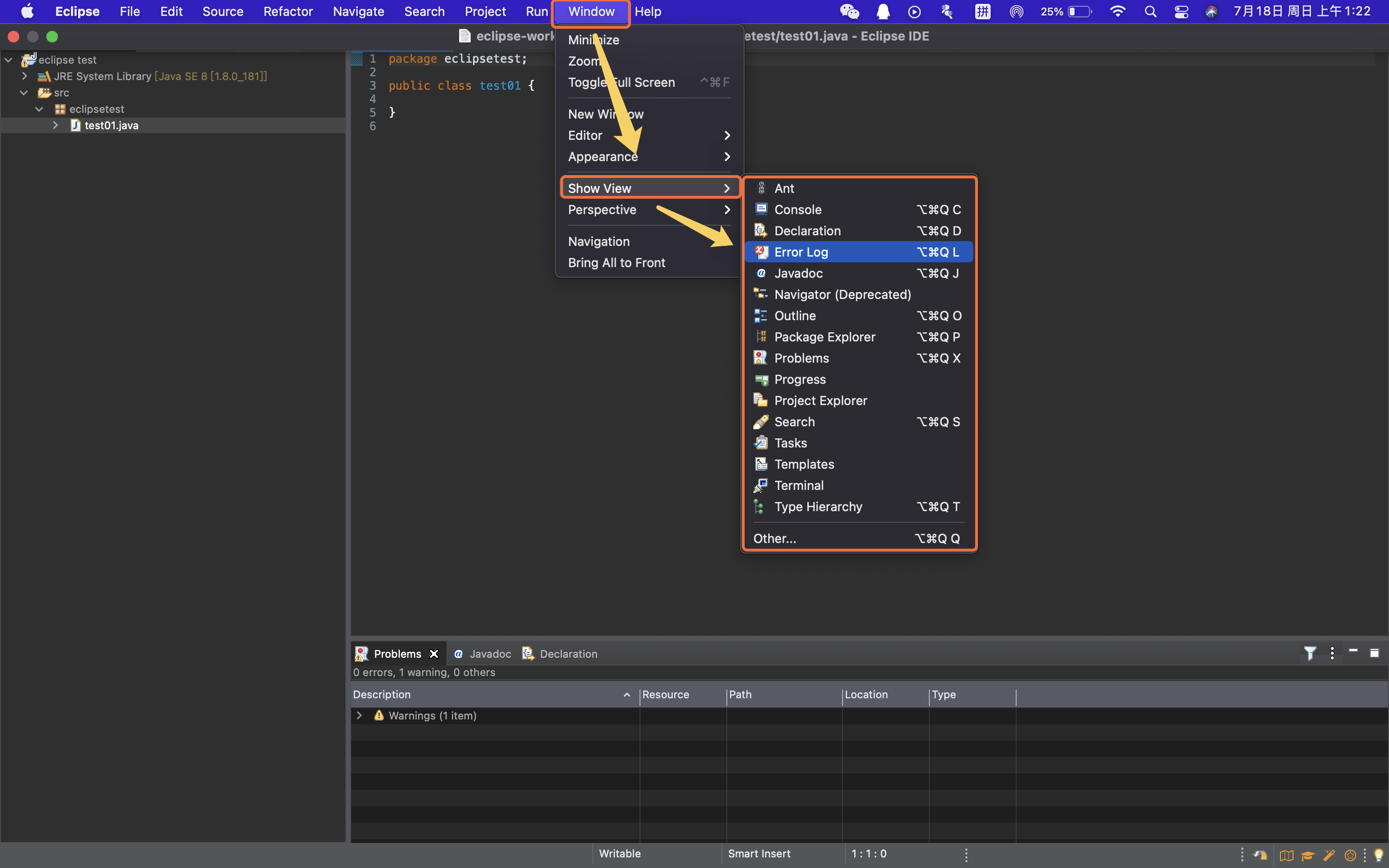Click Other... at bottom of submenu
Viewport: 1389px width, 868px height.
774,538
